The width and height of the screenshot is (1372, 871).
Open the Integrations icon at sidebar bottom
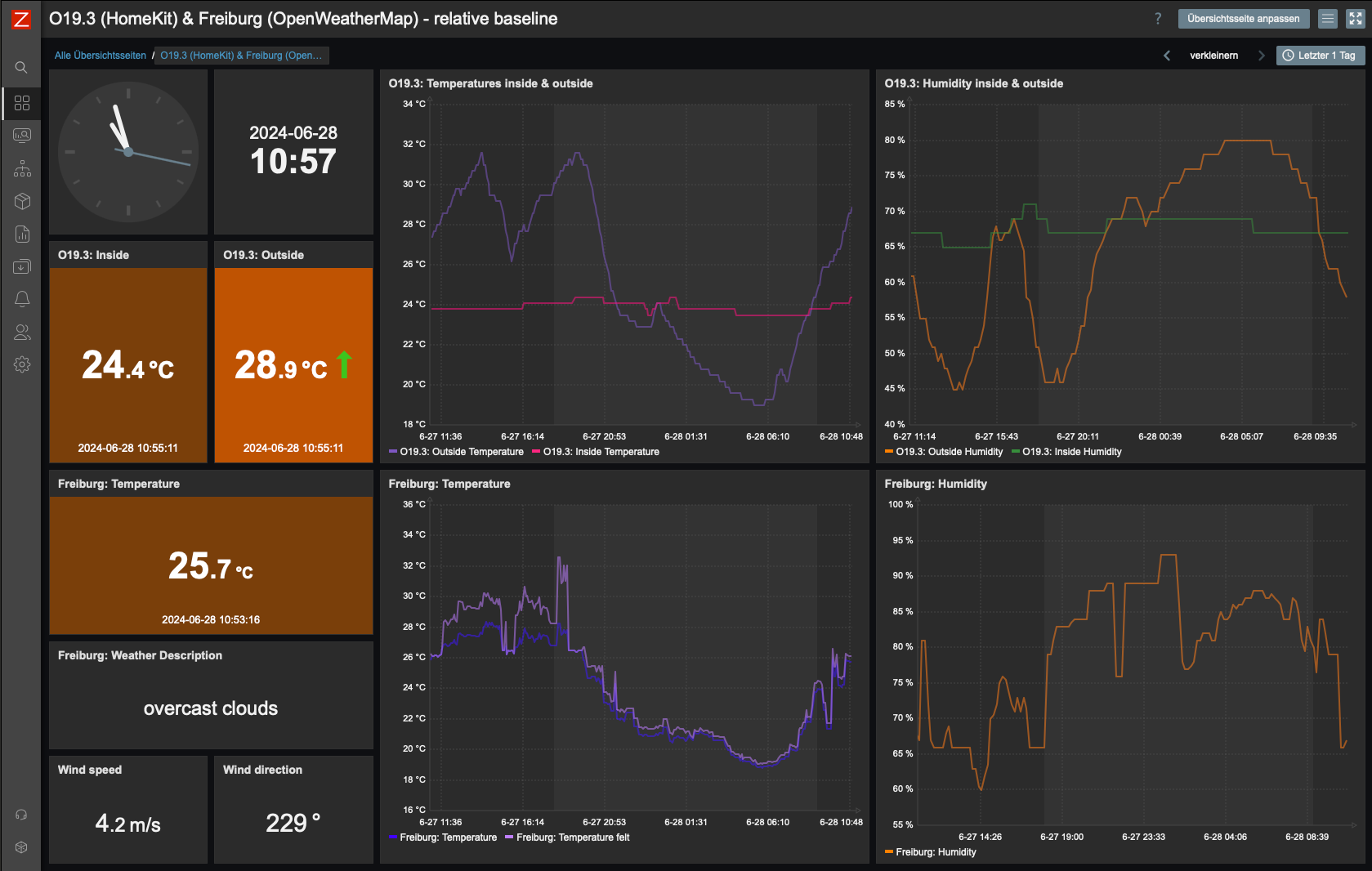click(x=21, y=847)
